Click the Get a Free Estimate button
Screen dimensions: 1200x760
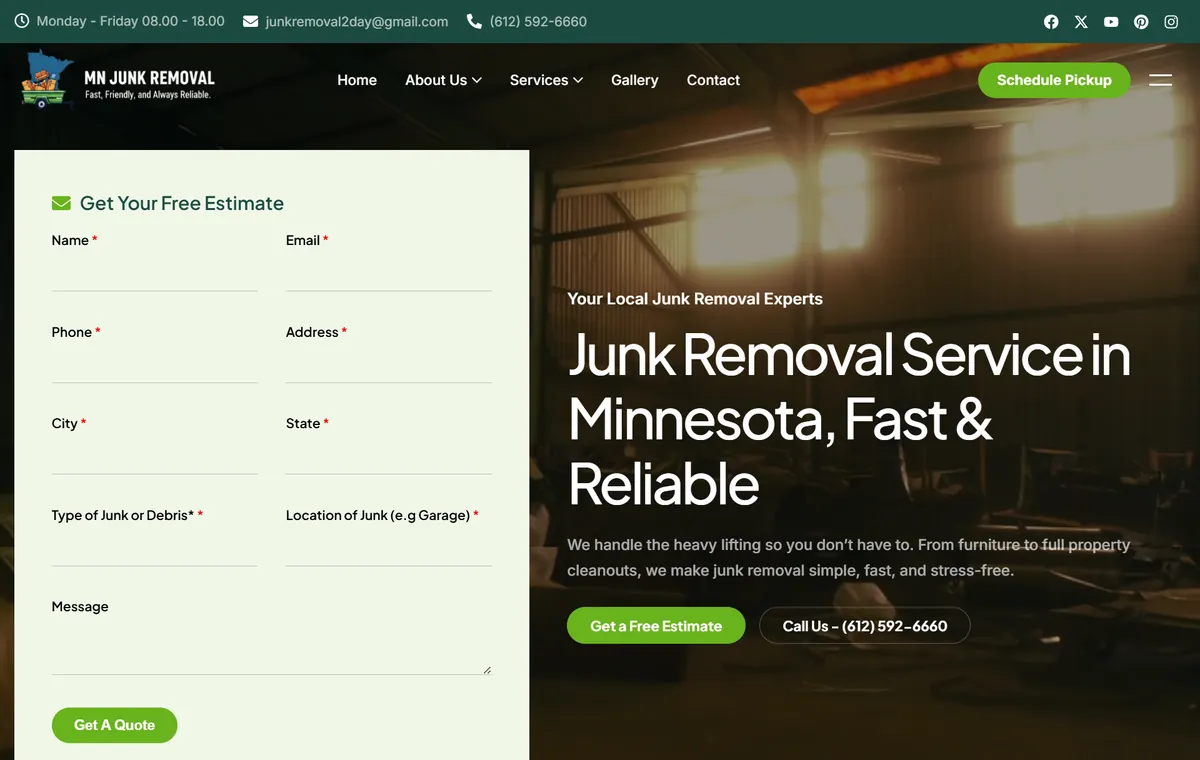point(656,626)
